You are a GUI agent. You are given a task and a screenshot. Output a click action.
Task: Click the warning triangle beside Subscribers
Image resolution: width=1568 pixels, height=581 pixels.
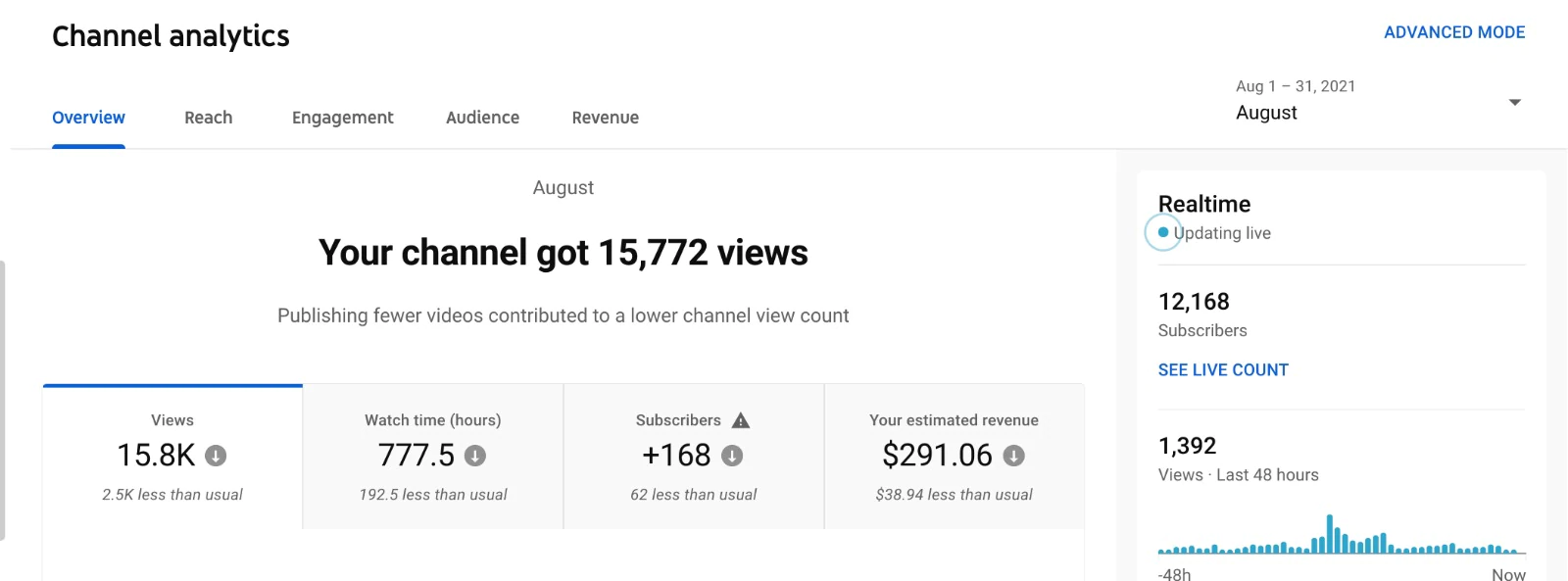pyautogui.click(x=742, y=419)
